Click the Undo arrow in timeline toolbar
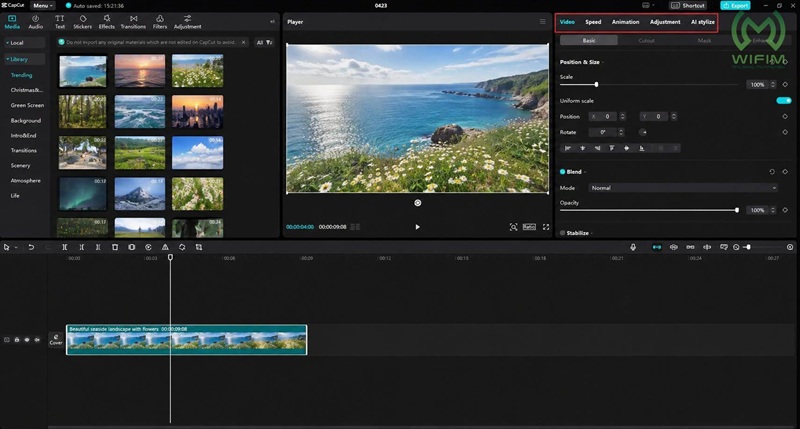800x429 pixels. pyautogui.click(x=31, y=247)
